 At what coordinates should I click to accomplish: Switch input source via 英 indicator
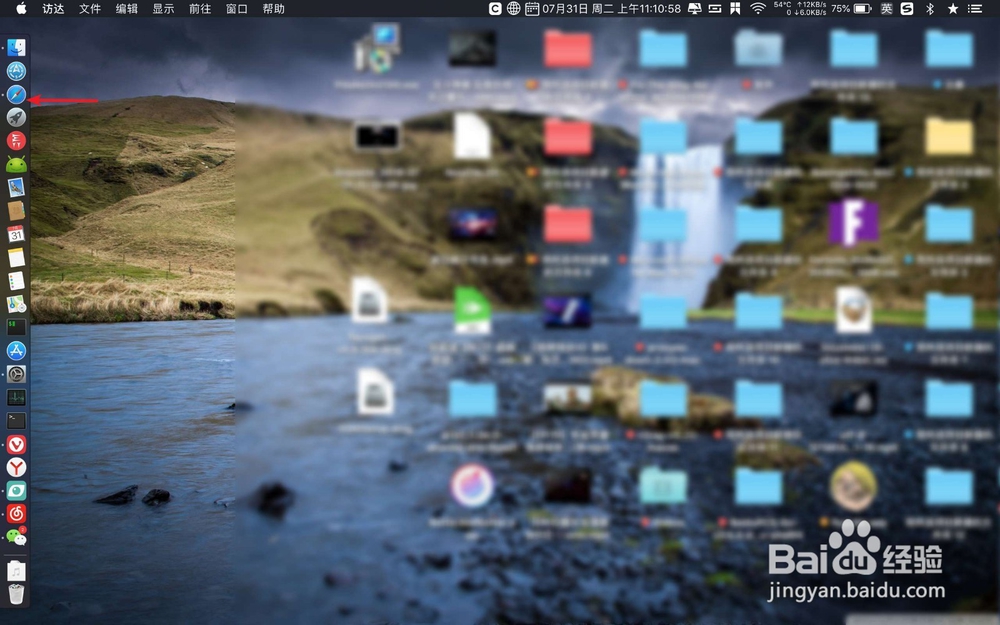click(886, 8)
